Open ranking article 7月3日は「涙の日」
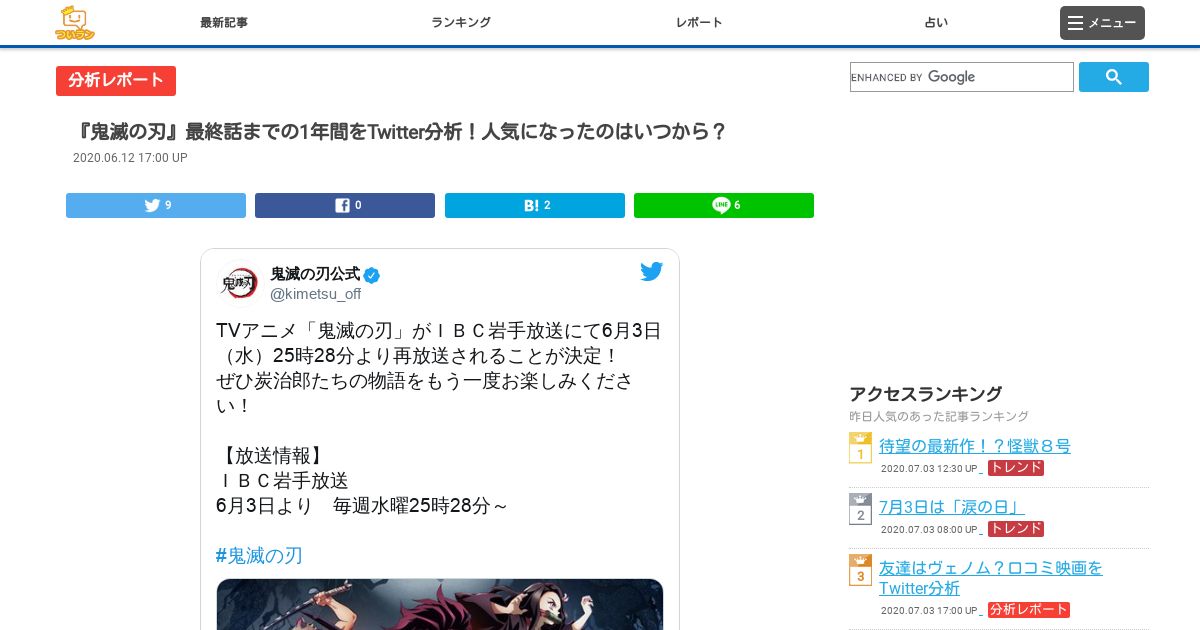The width and height of the screenshot is (1200, 630). (x=952, y=507)
